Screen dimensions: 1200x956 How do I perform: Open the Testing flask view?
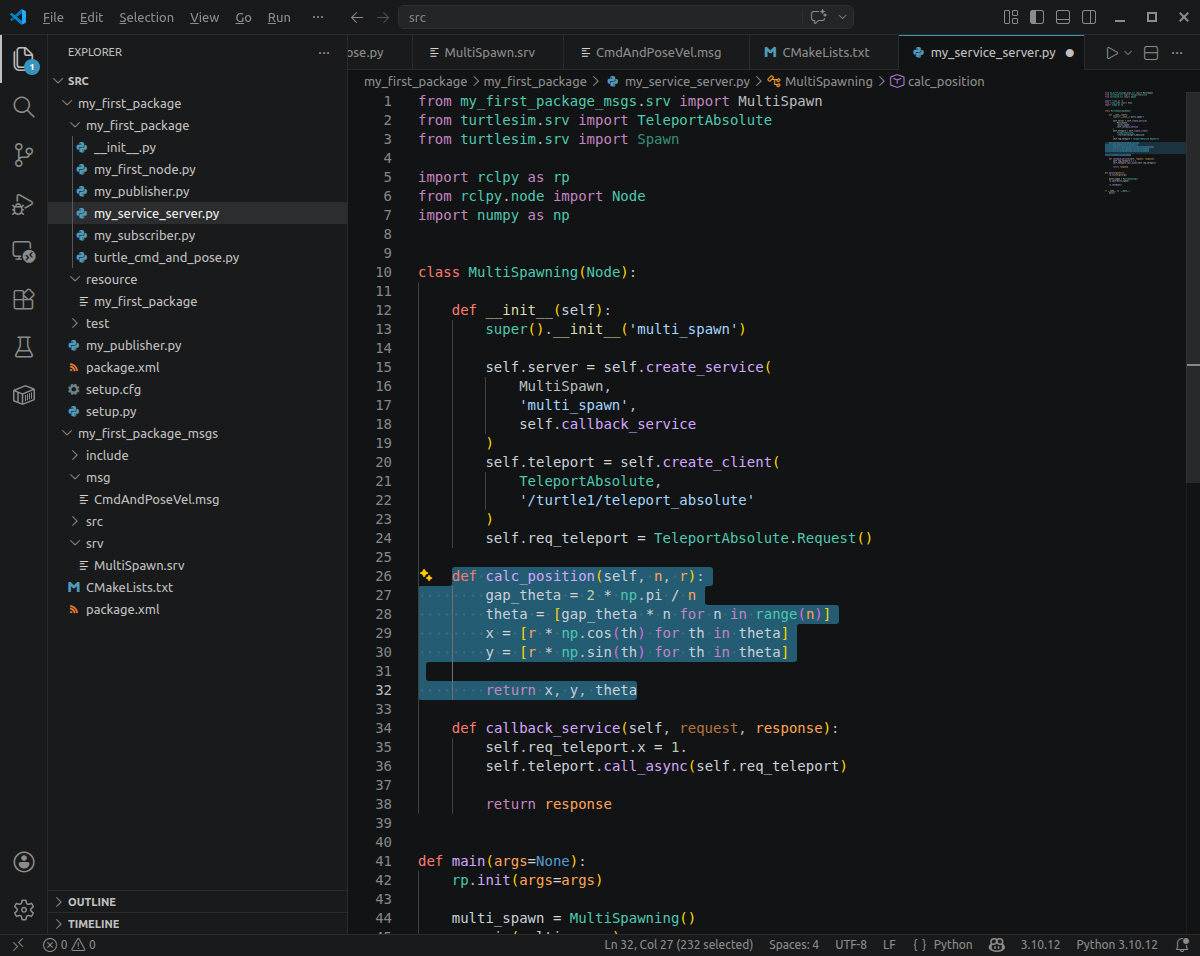[24, 347]
